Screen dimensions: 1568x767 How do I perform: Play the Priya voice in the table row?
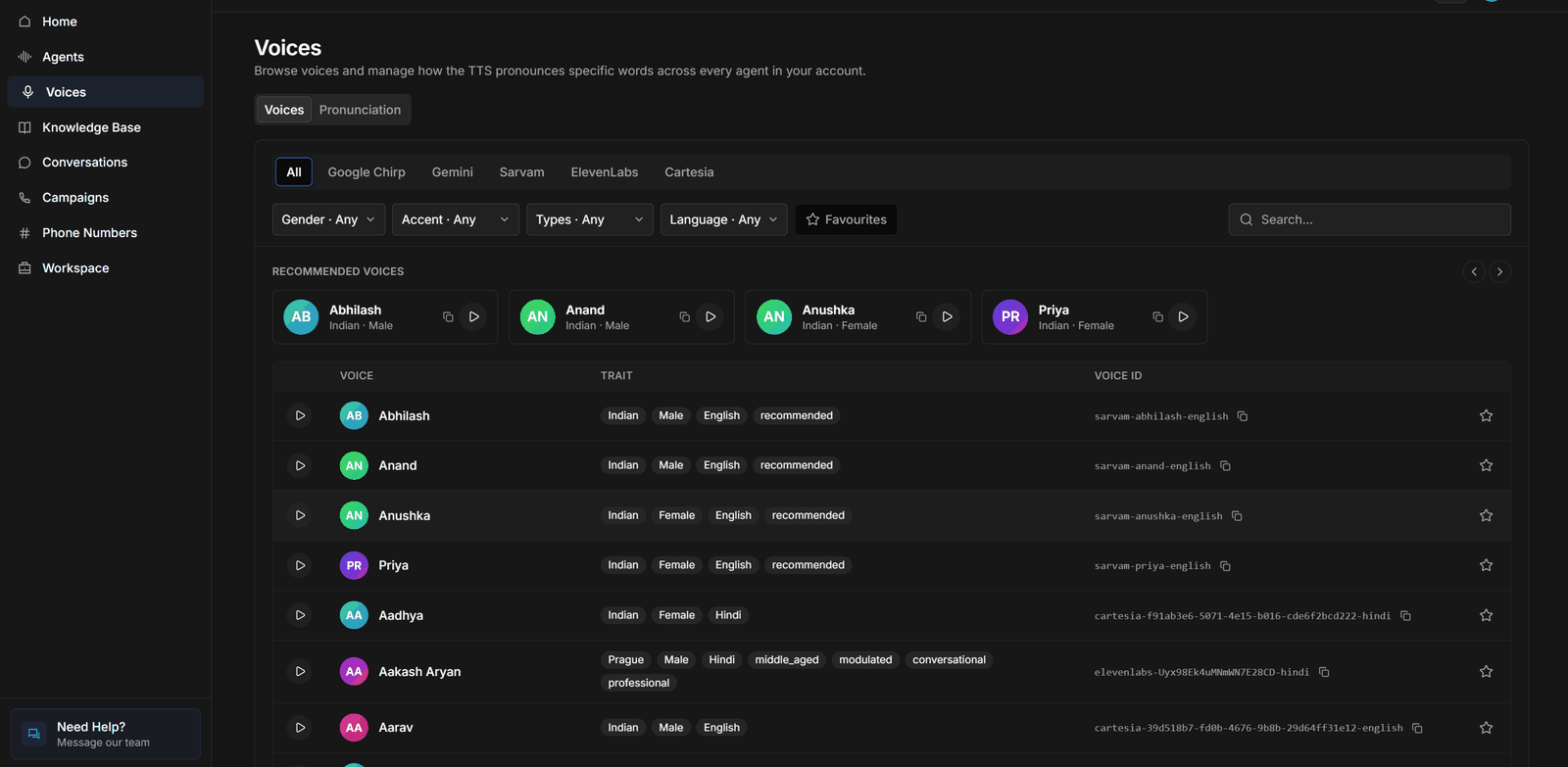tap(300, 565)
